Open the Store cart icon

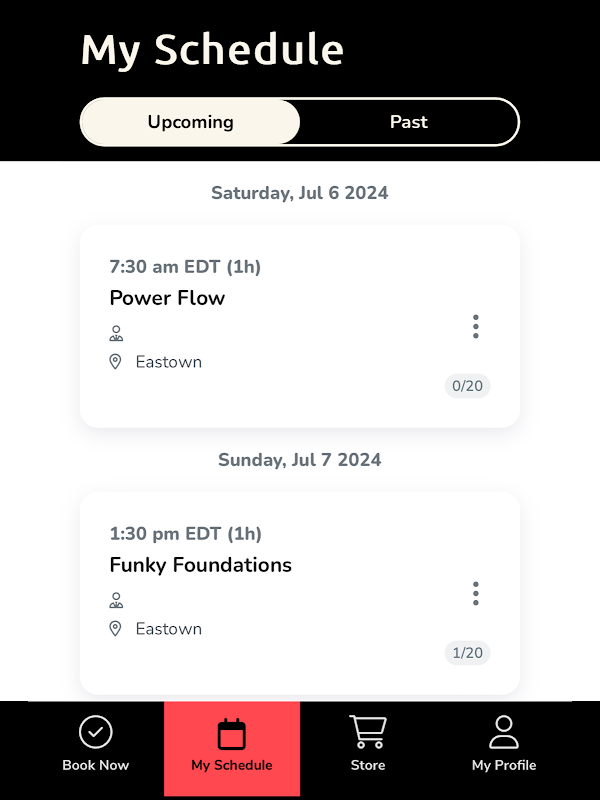pyautogui.click(x=368, y=732)
